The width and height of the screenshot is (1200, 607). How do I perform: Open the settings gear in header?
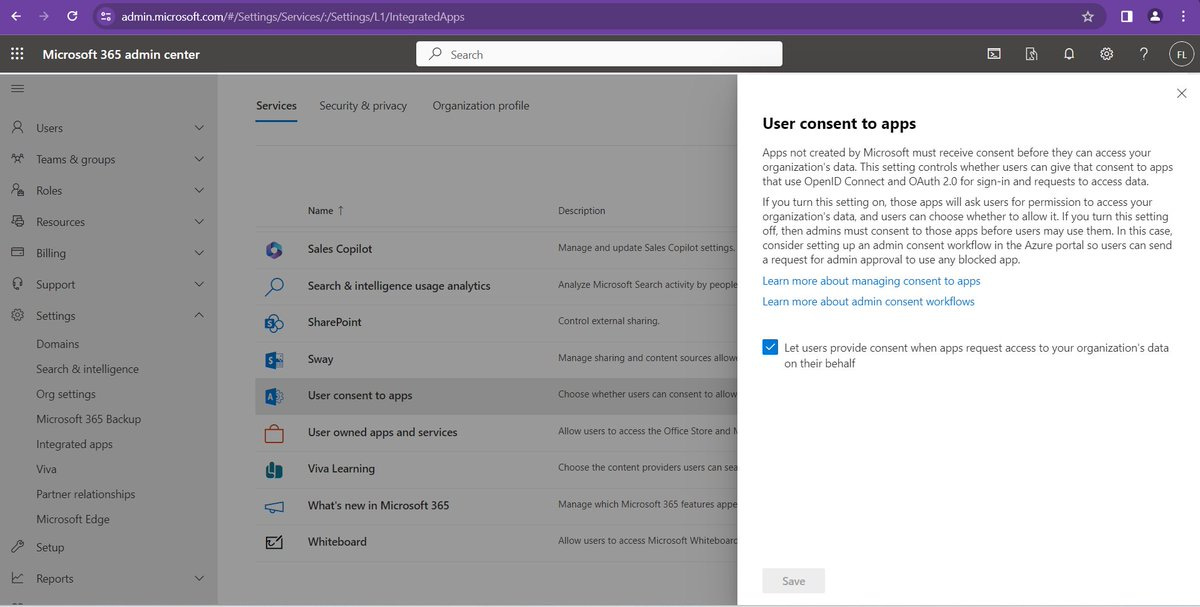(x=1107, y=54)
